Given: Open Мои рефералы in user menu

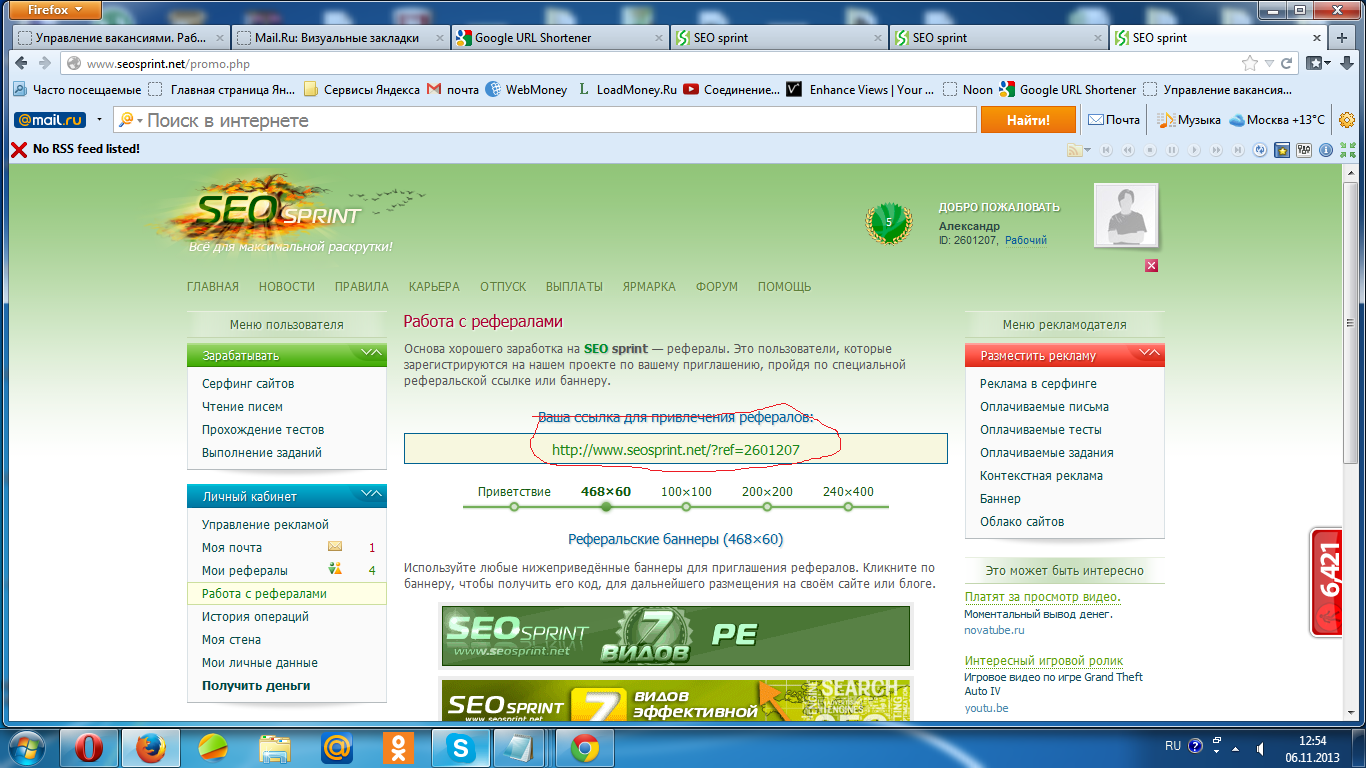Looking at the screenshot, I should point(245,570).
